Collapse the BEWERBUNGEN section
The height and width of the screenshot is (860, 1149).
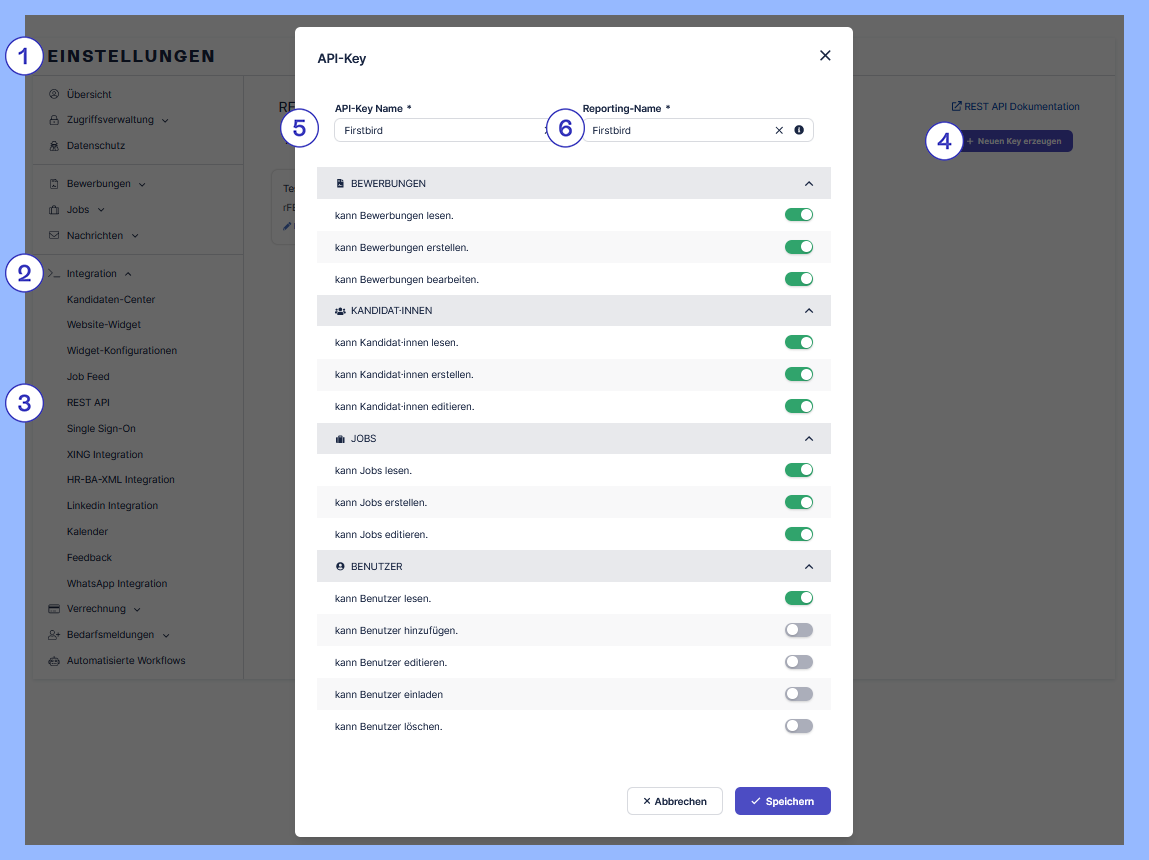pos(809,184)
